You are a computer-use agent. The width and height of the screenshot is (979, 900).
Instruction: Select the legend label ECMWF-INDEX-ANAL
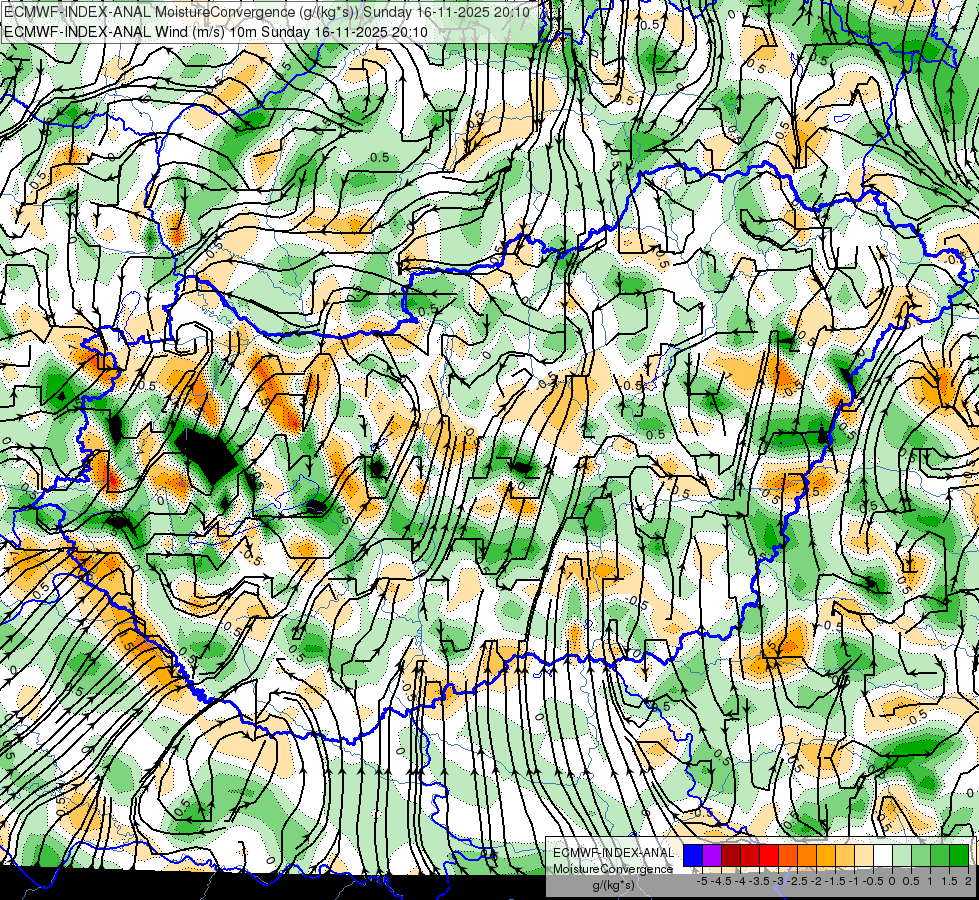click(x=614, y=853)
